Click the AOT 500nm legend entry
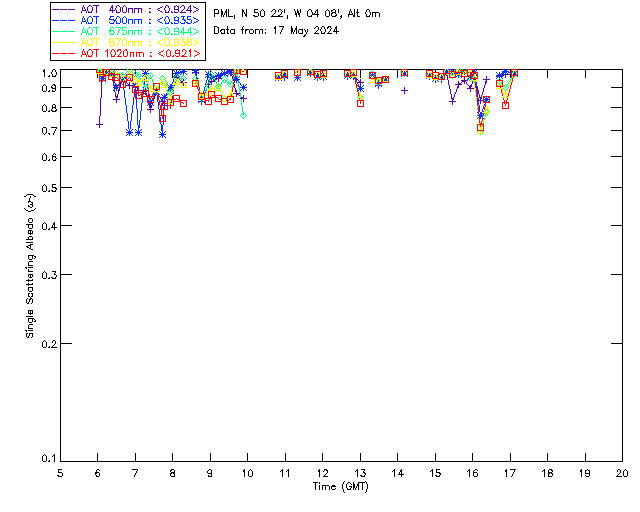 coord(126,20)
